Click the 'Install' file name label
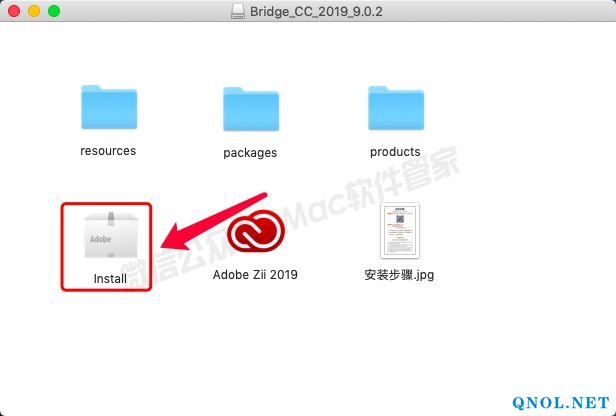Screen dimensions: 616x416 pyautogui.click(x=110, y=279)
